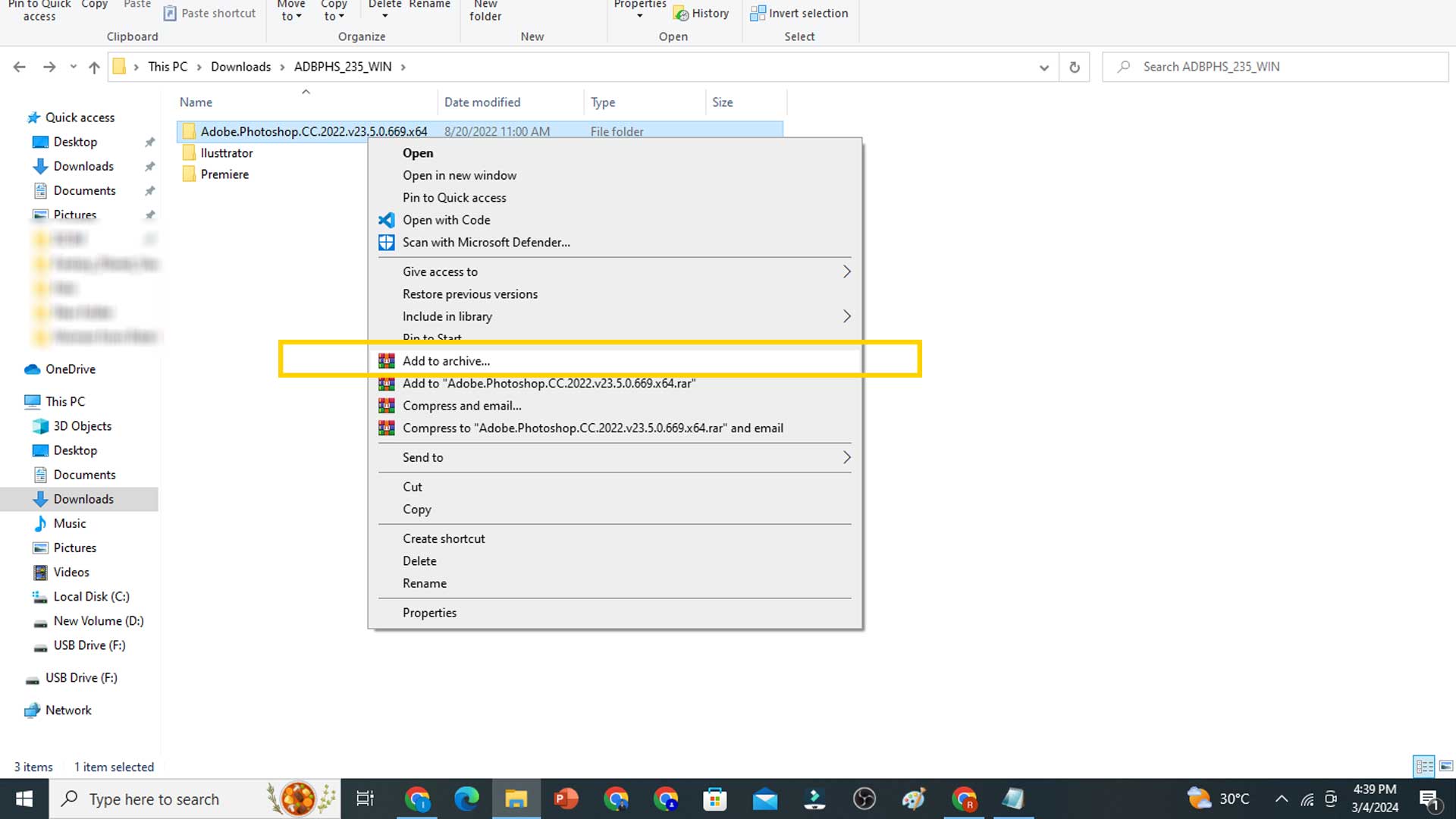Select 'Add to archive...' menu entry
The image size is (1456, 819).
[x=446, y=361]
